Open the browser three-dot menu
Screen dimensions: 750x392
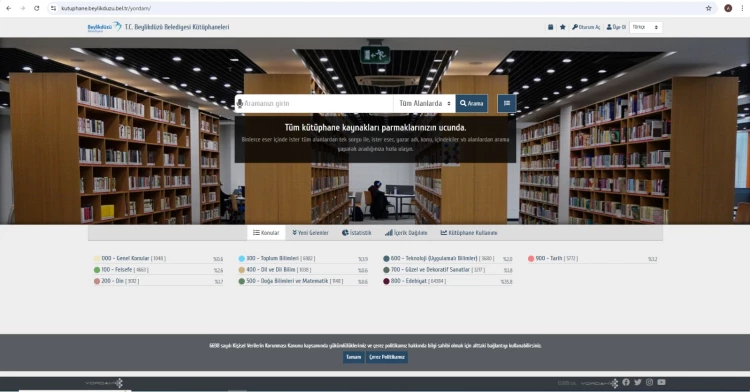pos(742,8)
